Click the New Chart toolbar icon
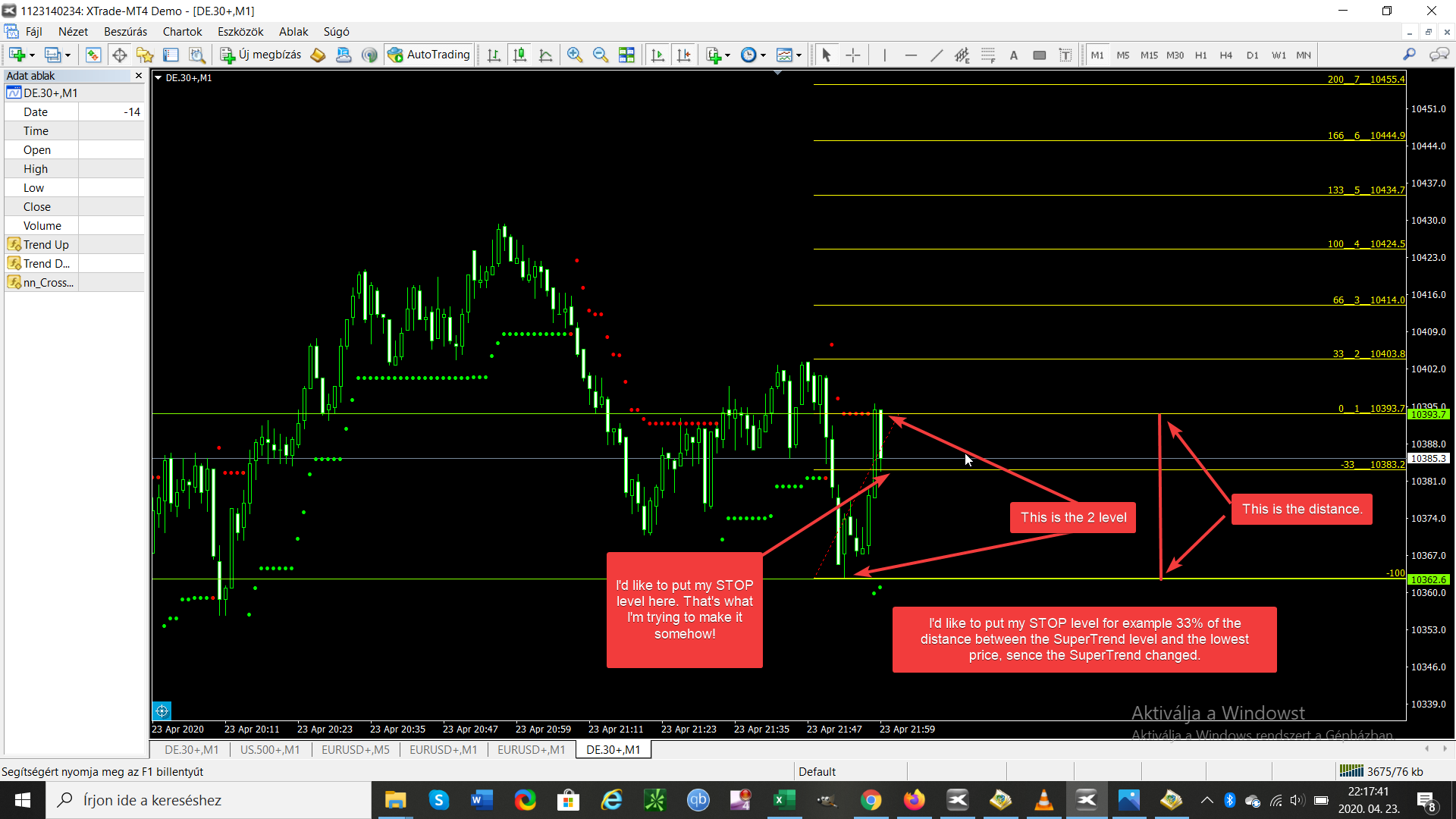This screenshot has width=1456, height=819. click(x=17, y=55)
